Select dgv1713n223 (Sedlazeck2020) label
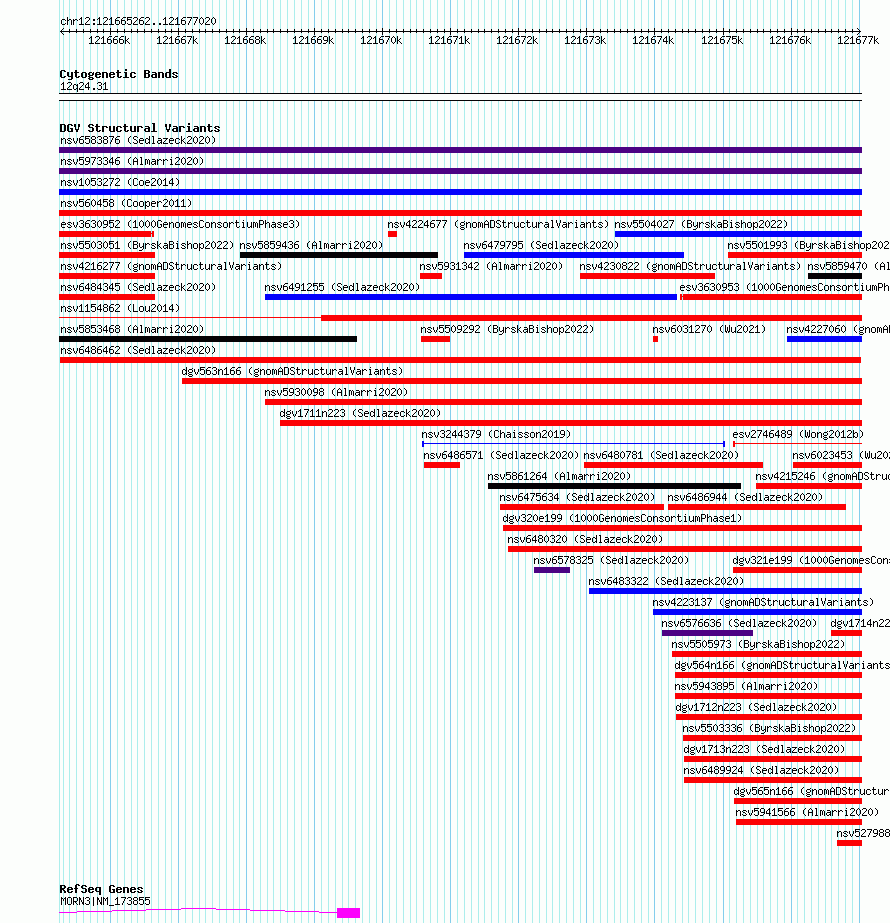The image size is (890, 923). pyautogui.click(x=764, y=749)
